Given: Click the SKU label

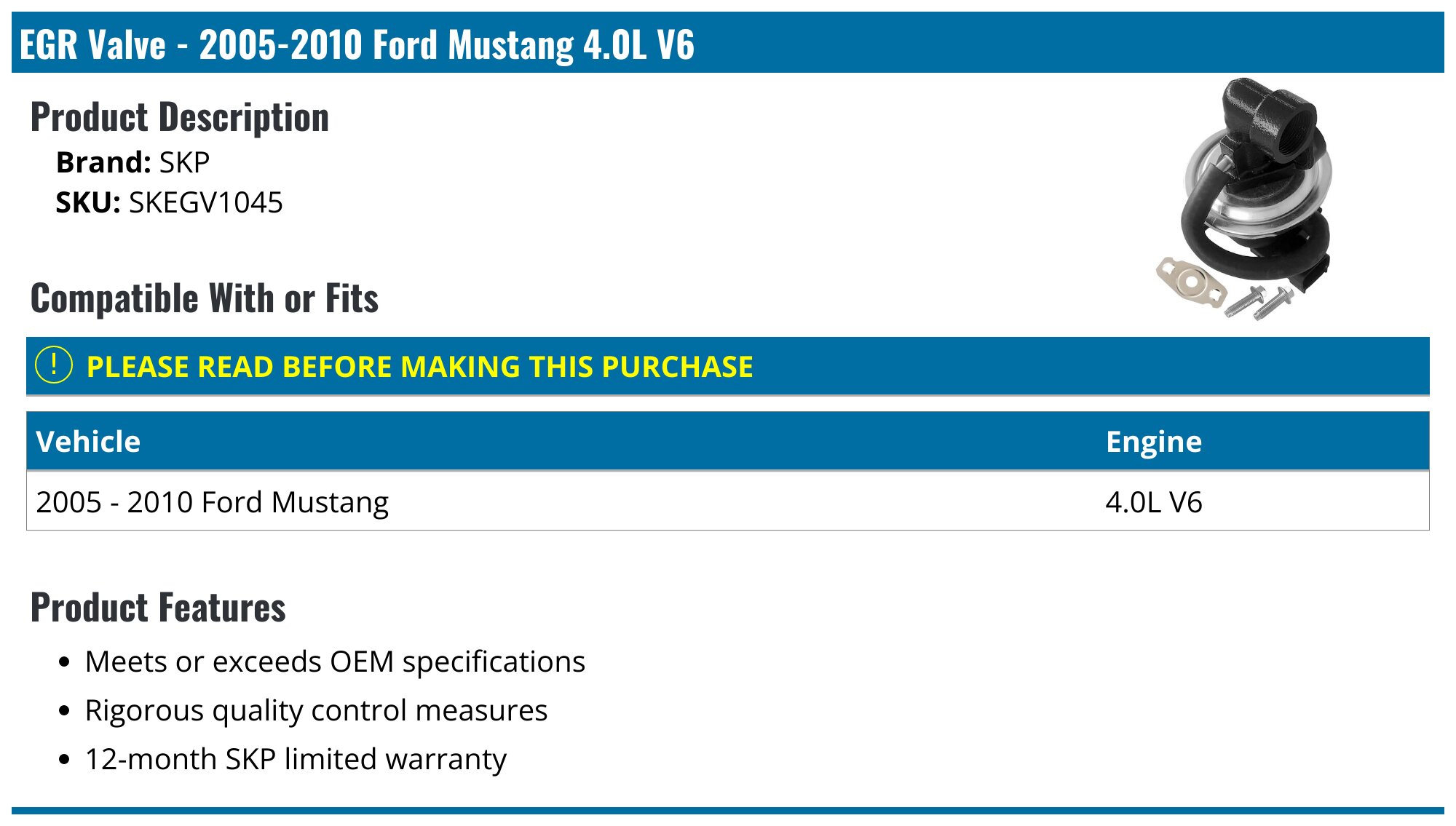Looking at the screenshot, I should (88, 202).
